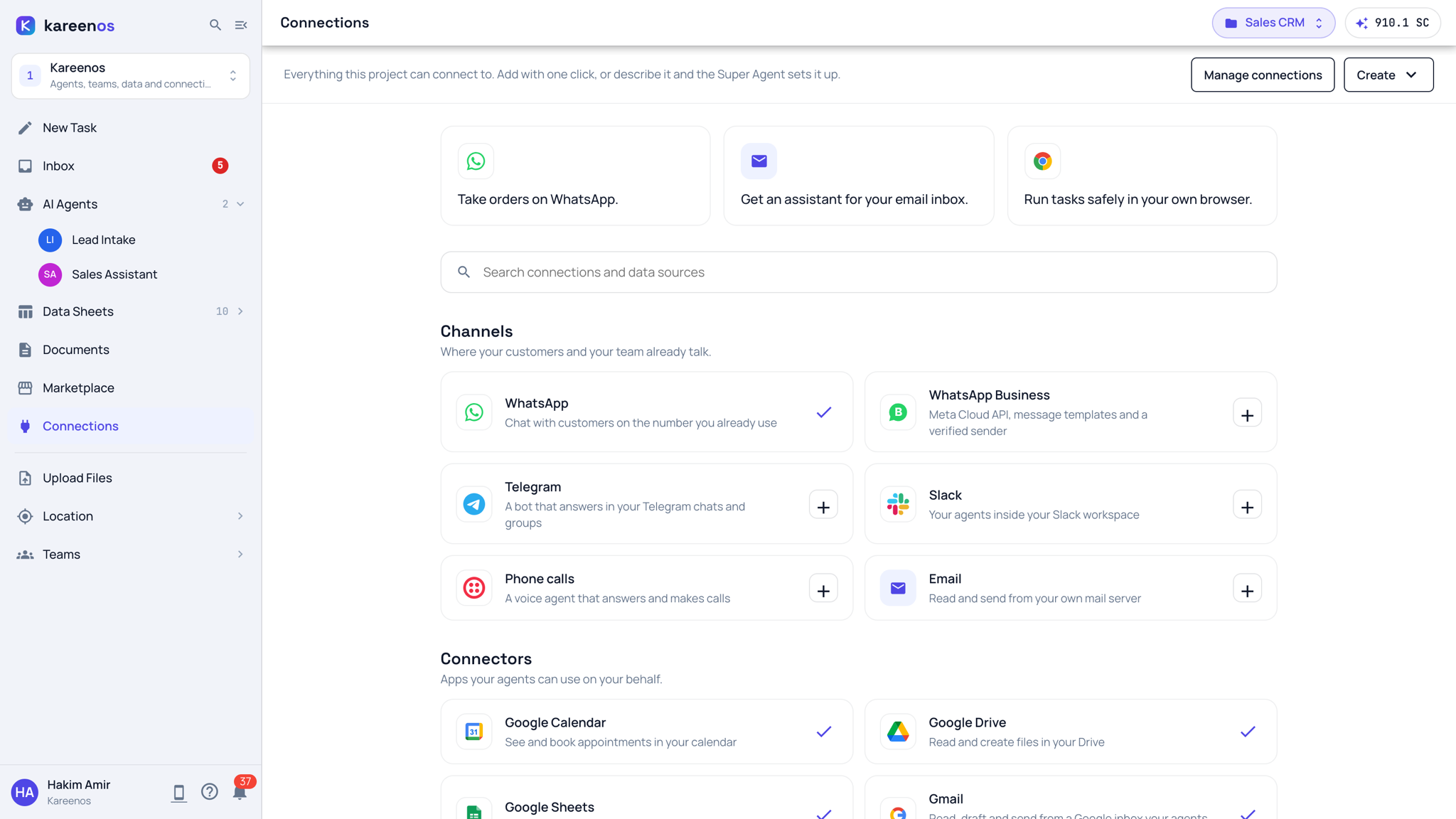Expand the Data Sheets chevron

click(240, 311)
